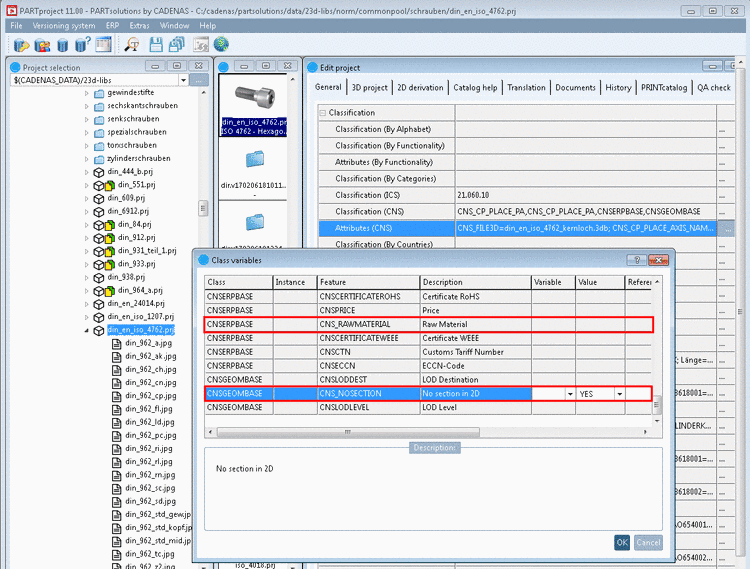
Task: Click the save (floppy disk) toolbar icon
Action: [x=155, y=44]
